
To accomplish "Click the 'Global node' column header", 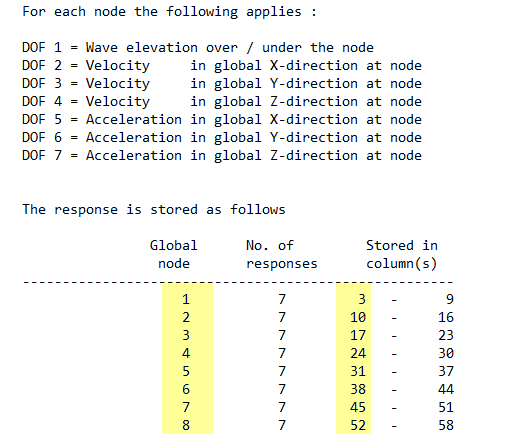I will click(x=174, y=255).
